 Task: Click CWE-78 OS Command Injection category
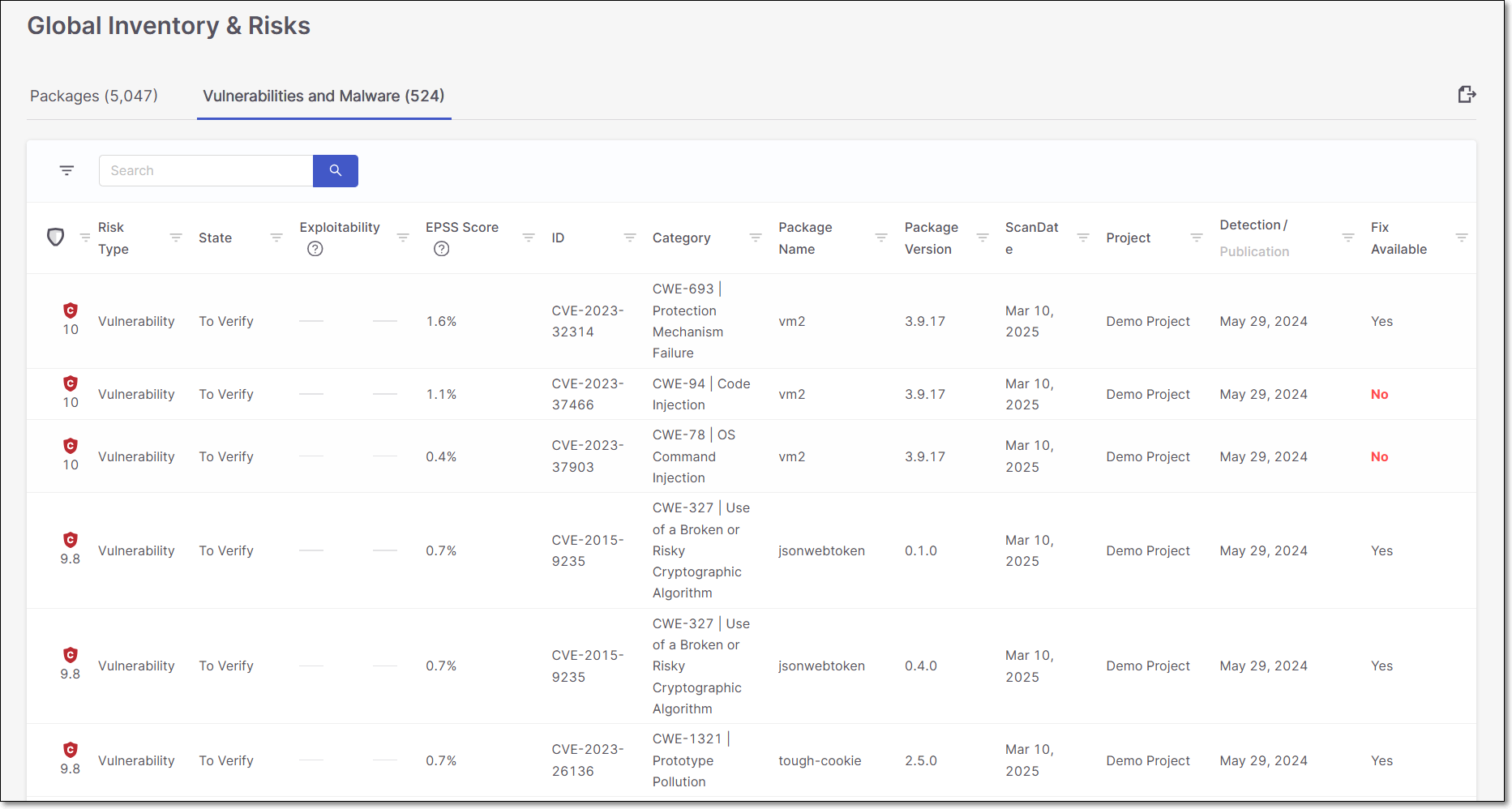point(694,456)
